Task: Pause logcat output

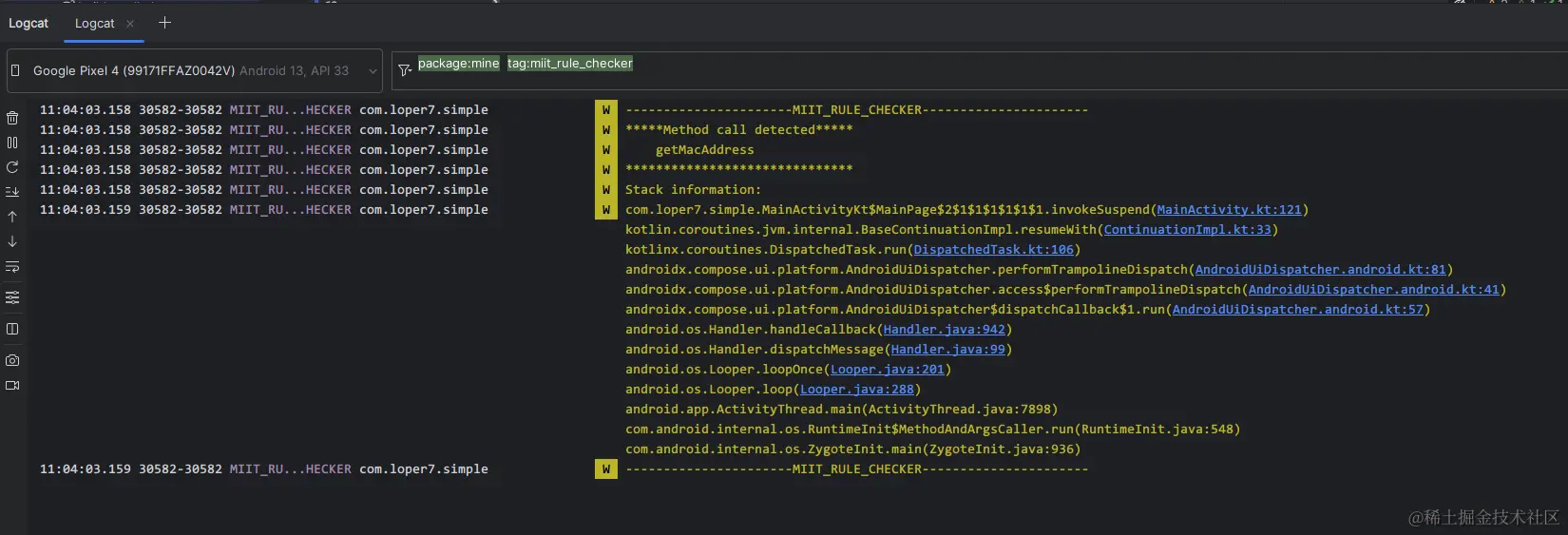Action: point(12,143)
